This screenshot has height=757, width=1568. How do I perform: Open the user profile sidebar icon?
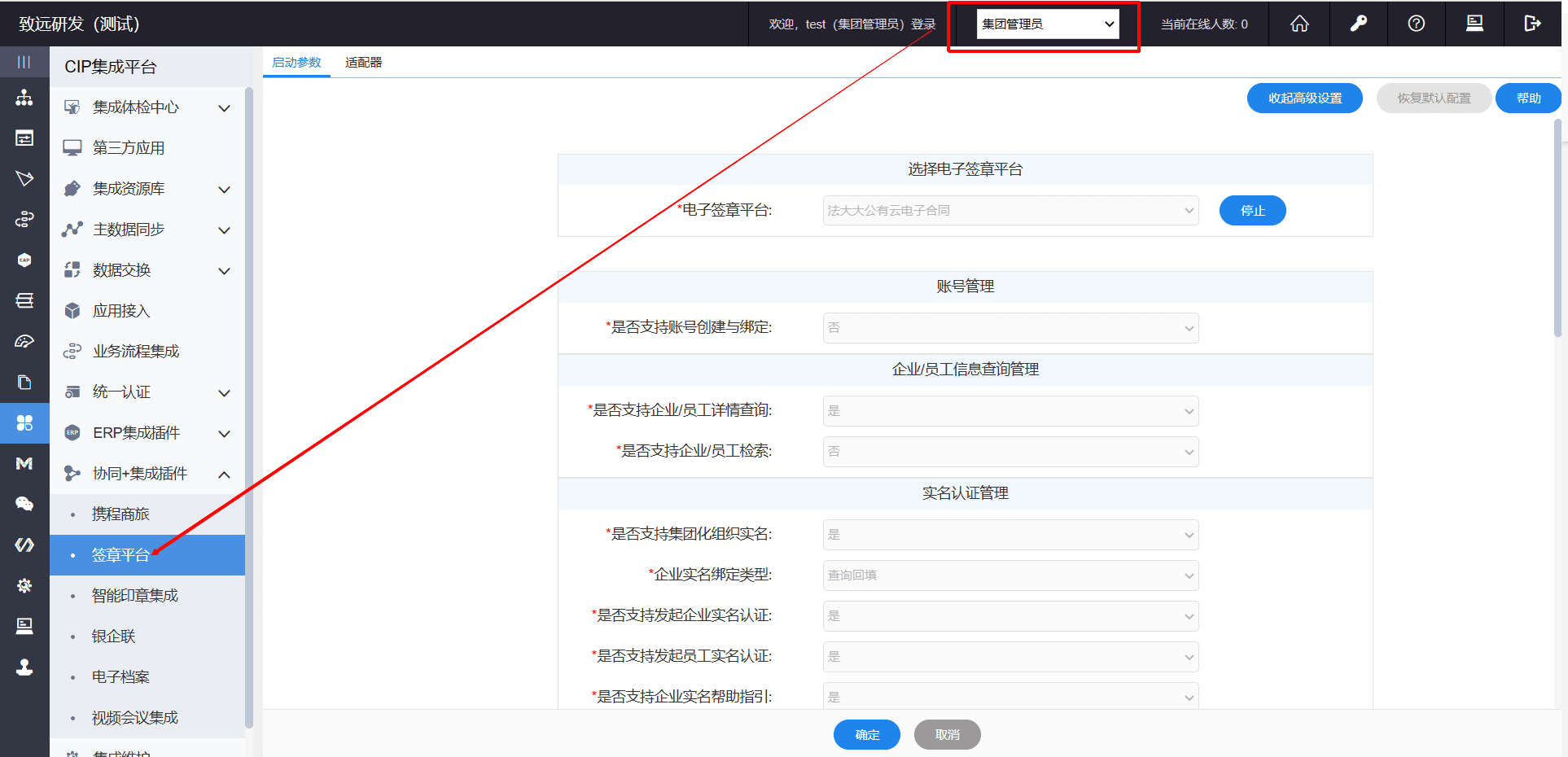click(x=24, y=667)
